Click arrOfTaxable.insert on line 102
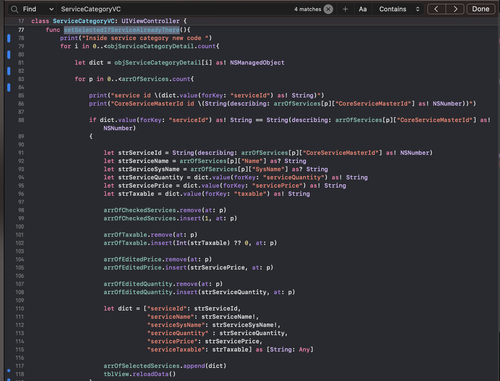The image size is (500, 381). click(x=138, y=243)
